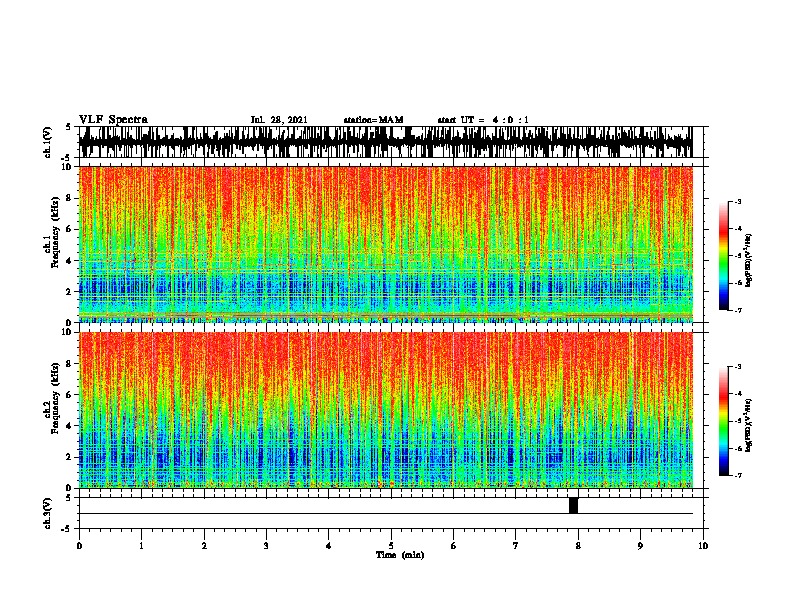Click the "6" kHz tick of ch.2 spectrogram
Viewport: 792px width, 612px height.
pos(71,395)
